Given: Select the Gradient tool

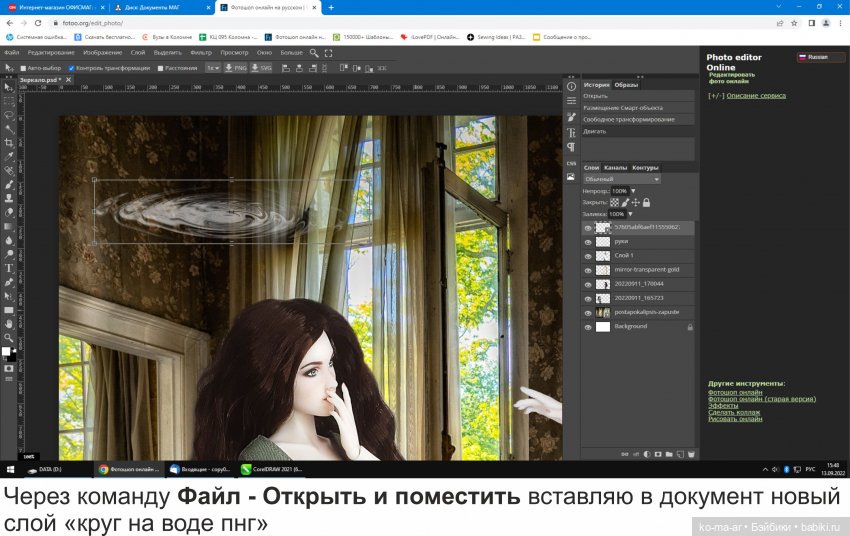Looking at the screenshot, I should click(9, 227).
